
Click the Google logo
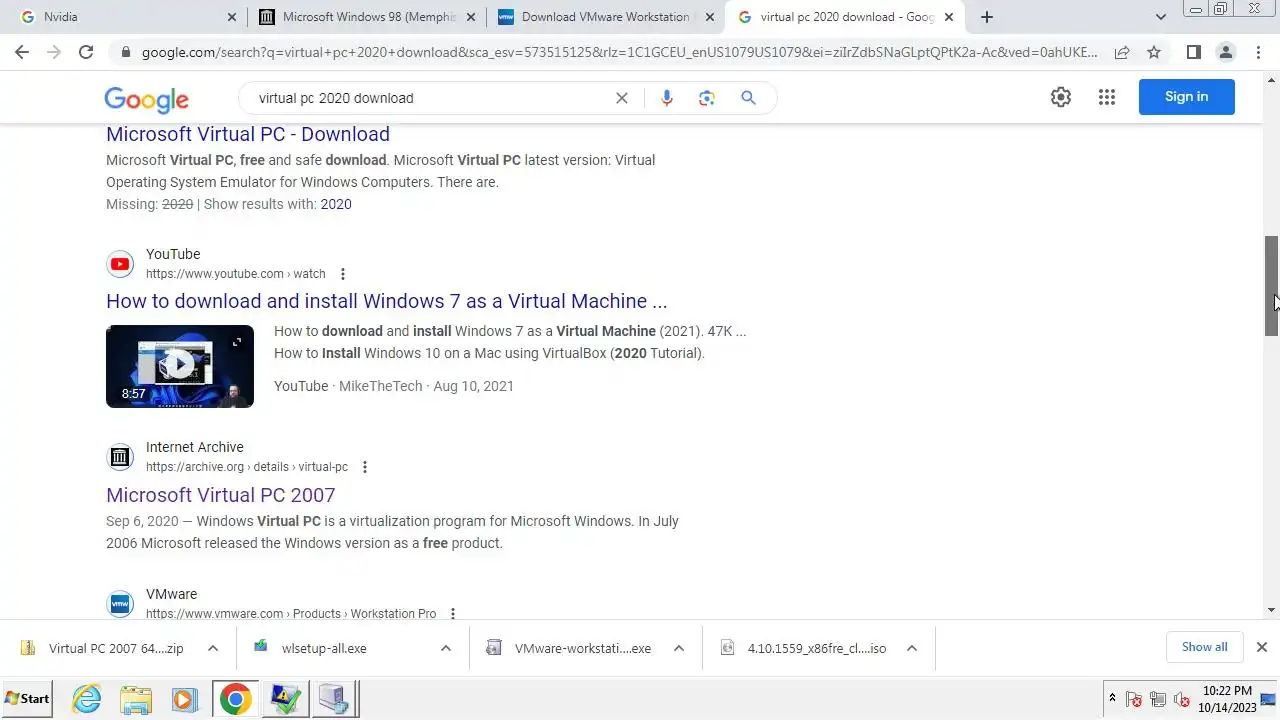point(146,99)
